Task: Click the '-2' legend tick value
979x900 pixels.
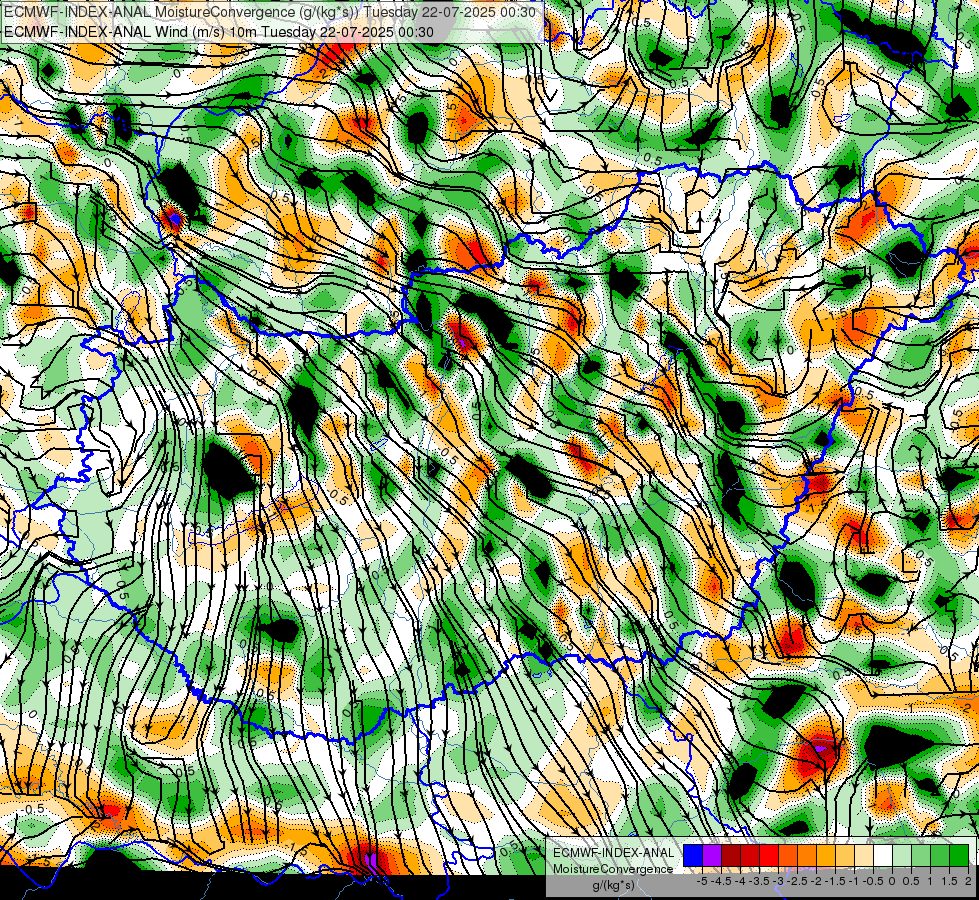Action: point(817,881)
